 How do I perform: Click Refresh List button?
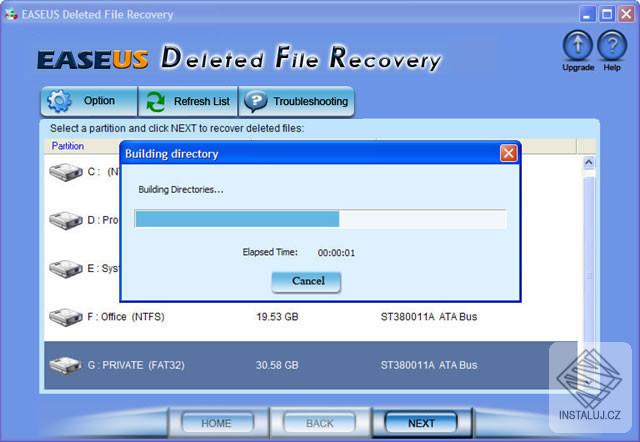[188, 101]
